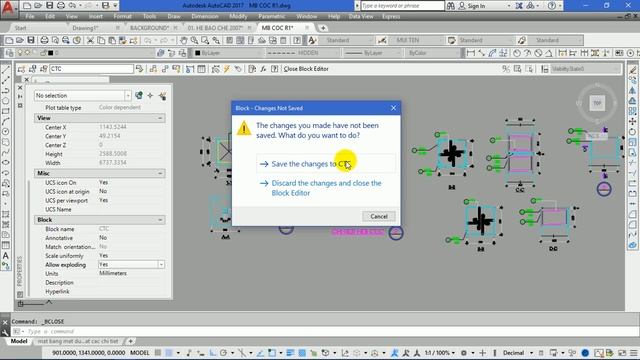Screen dimensions: 640x360
Task: Click Radius dimension icon
Action: 517,53
